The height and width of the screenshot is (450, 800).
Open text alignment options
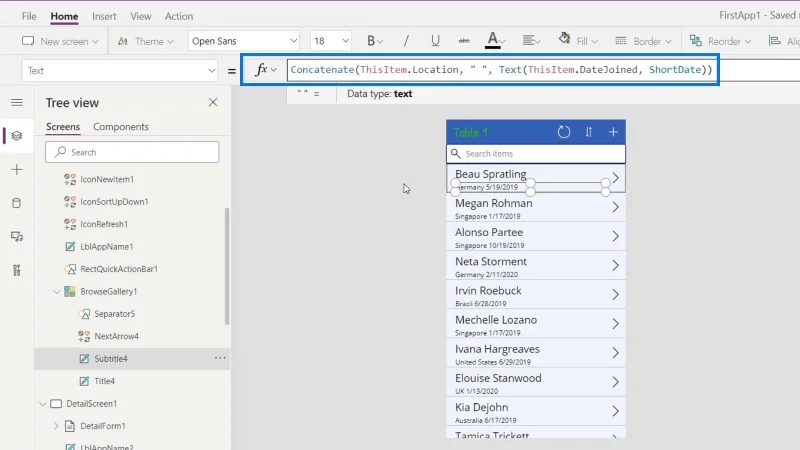(531, 41)
